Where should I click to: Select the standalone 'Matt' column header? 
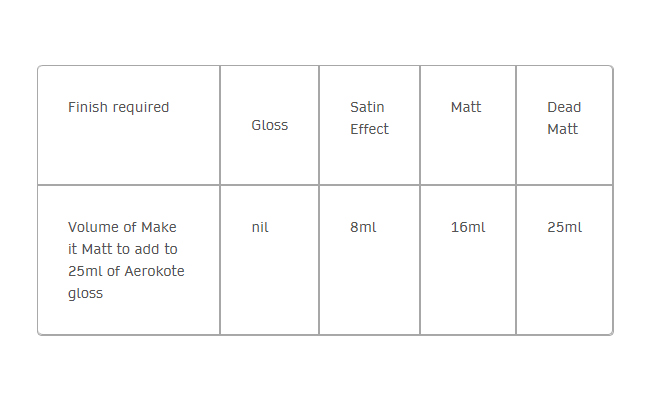pyautogui.click(x=468, y=125)
